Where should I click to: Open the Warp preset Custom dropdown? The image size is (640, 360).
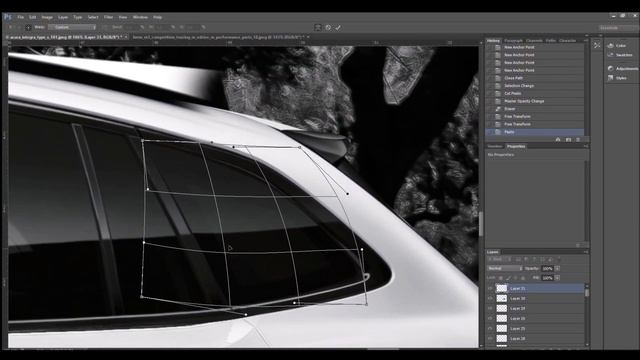72,27
